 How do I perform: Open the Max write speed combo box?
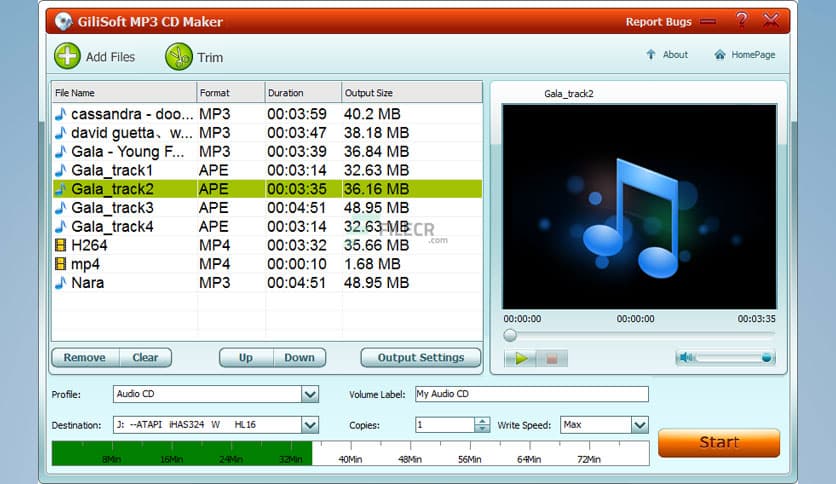click(x=604, y=425)
